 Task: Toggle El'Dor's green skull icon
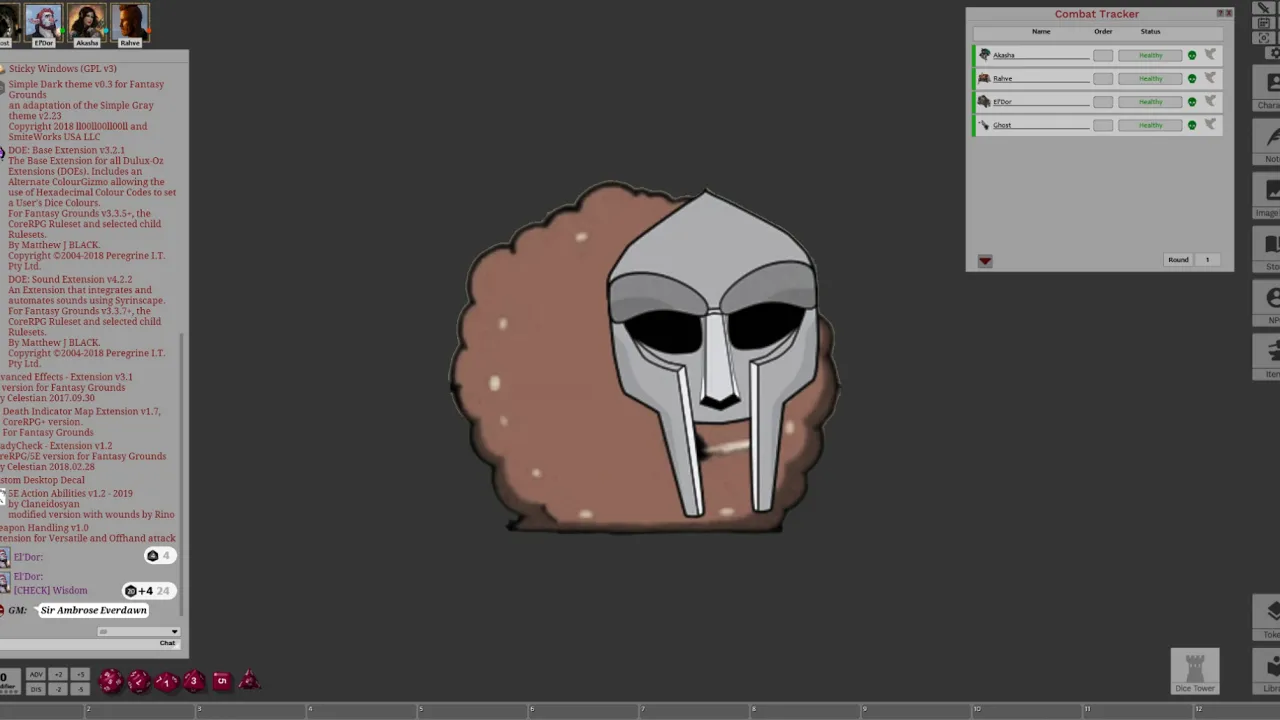(x=1192, y=101)
